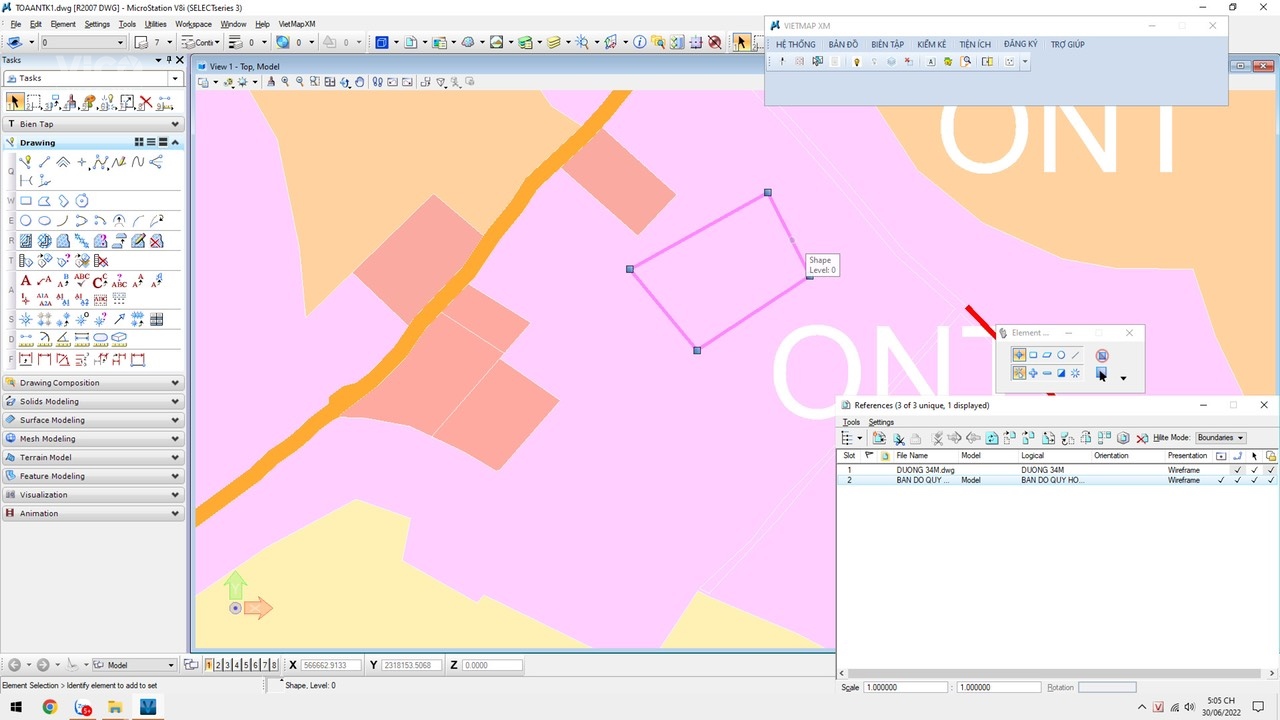Select the Place SmartLine tool
Image resolution: width=1280 pixels, height=720 pixels.
point(27,161)
